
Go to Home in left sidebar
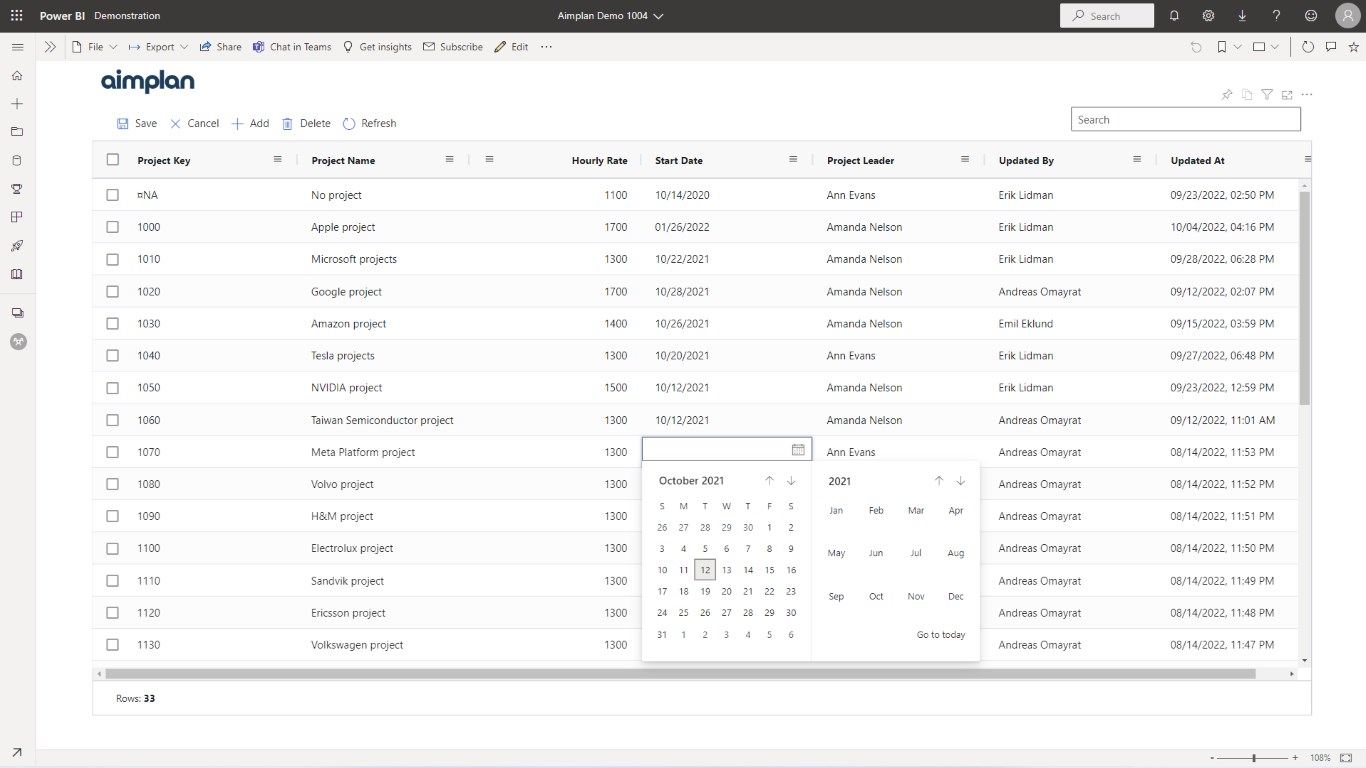(x=17, y=75)
